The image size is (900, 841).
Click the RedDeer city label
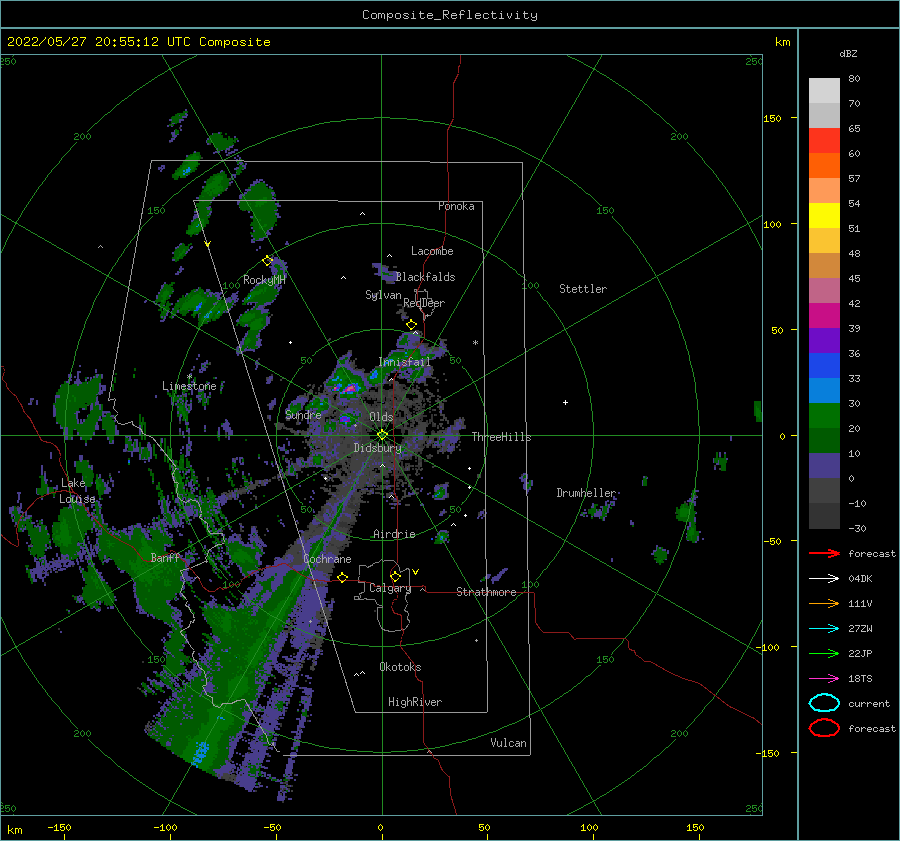coord(424,303)
